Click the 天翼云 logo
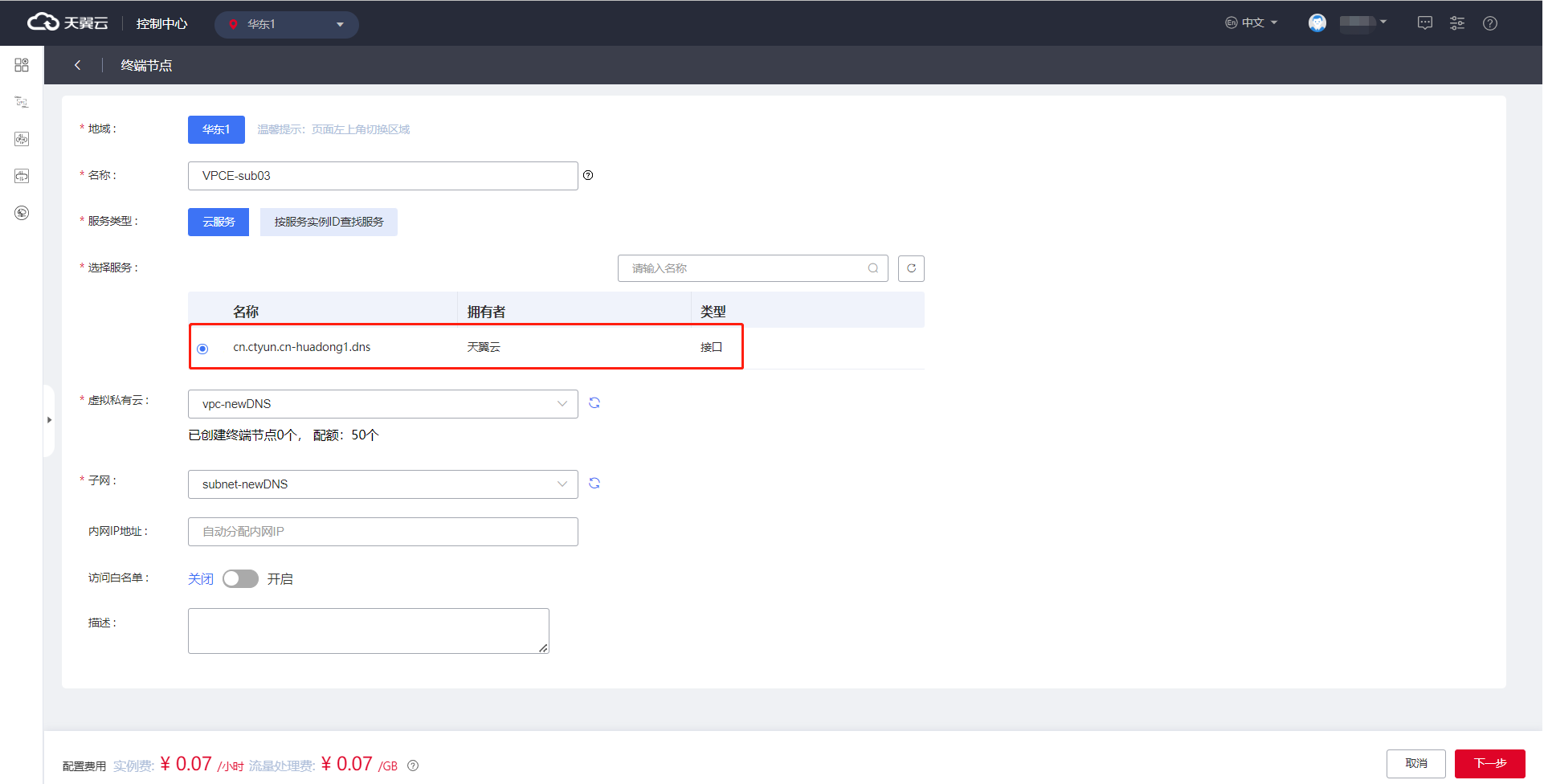This screenshot has width=1544, height=784. [67, 23]
